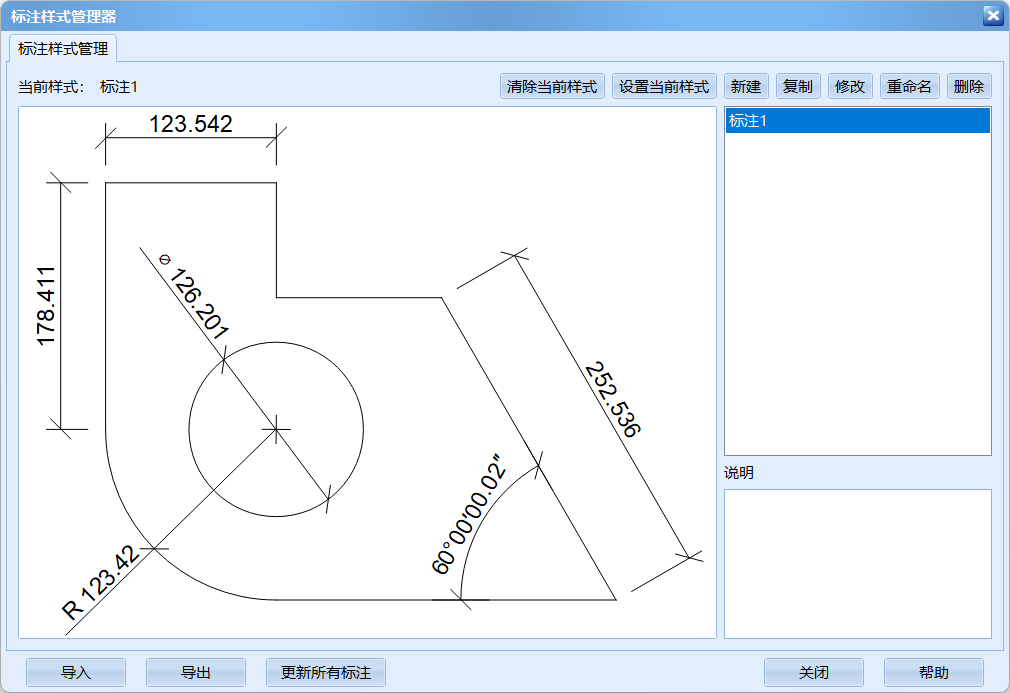Click the 252.536 aligned dimension in preview

[x=611, y=400]
